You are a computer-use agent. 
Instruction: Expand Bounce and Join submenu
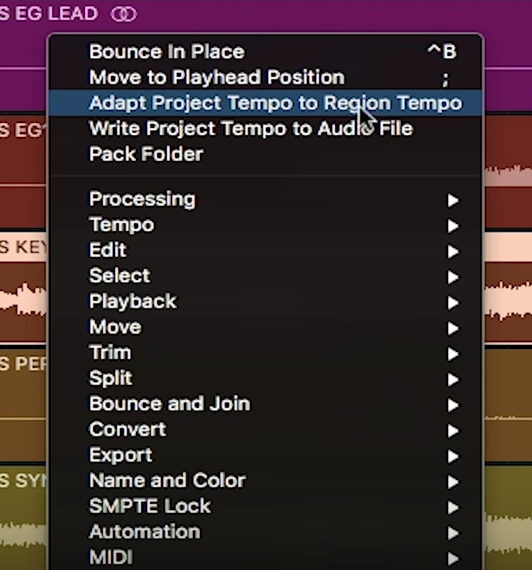[265, 404]
